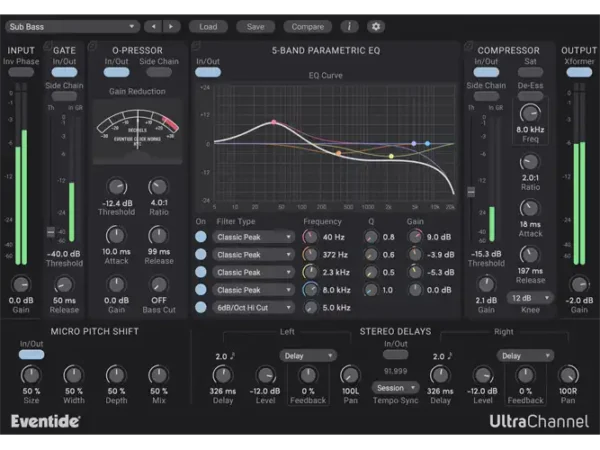
Task: Open filter type dropdown for 372 Hz band
Action: (253, 254)
